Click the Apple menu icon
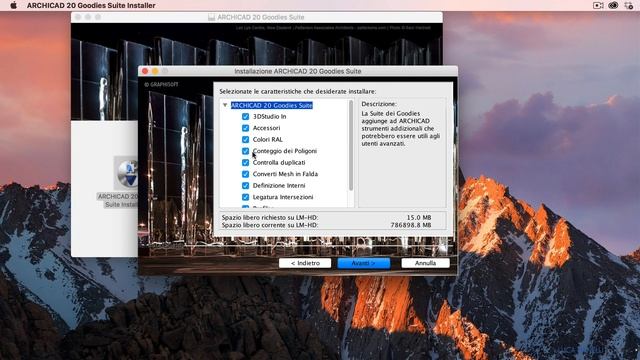 click(x=13, y=5)
